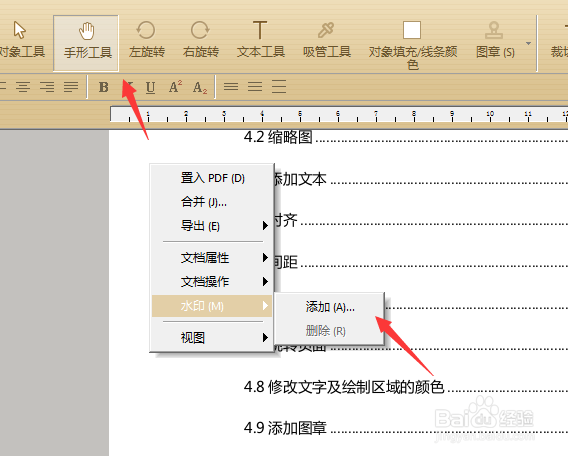Screen dimensions: 568x456
Task: Set wide line spacing icon
Action: pos(279,87)
